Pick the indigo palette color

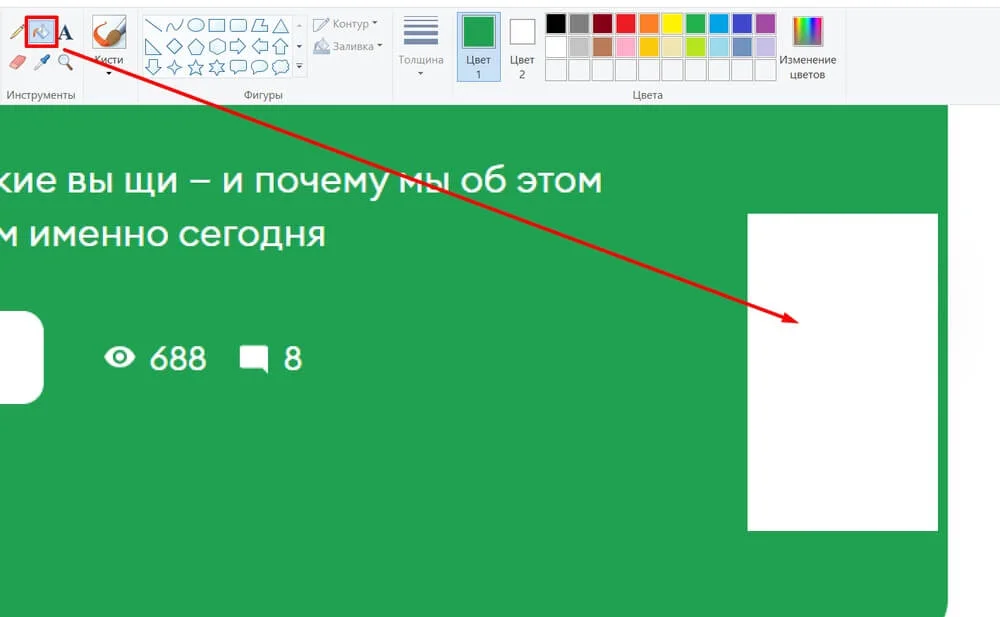coord(742,24)
